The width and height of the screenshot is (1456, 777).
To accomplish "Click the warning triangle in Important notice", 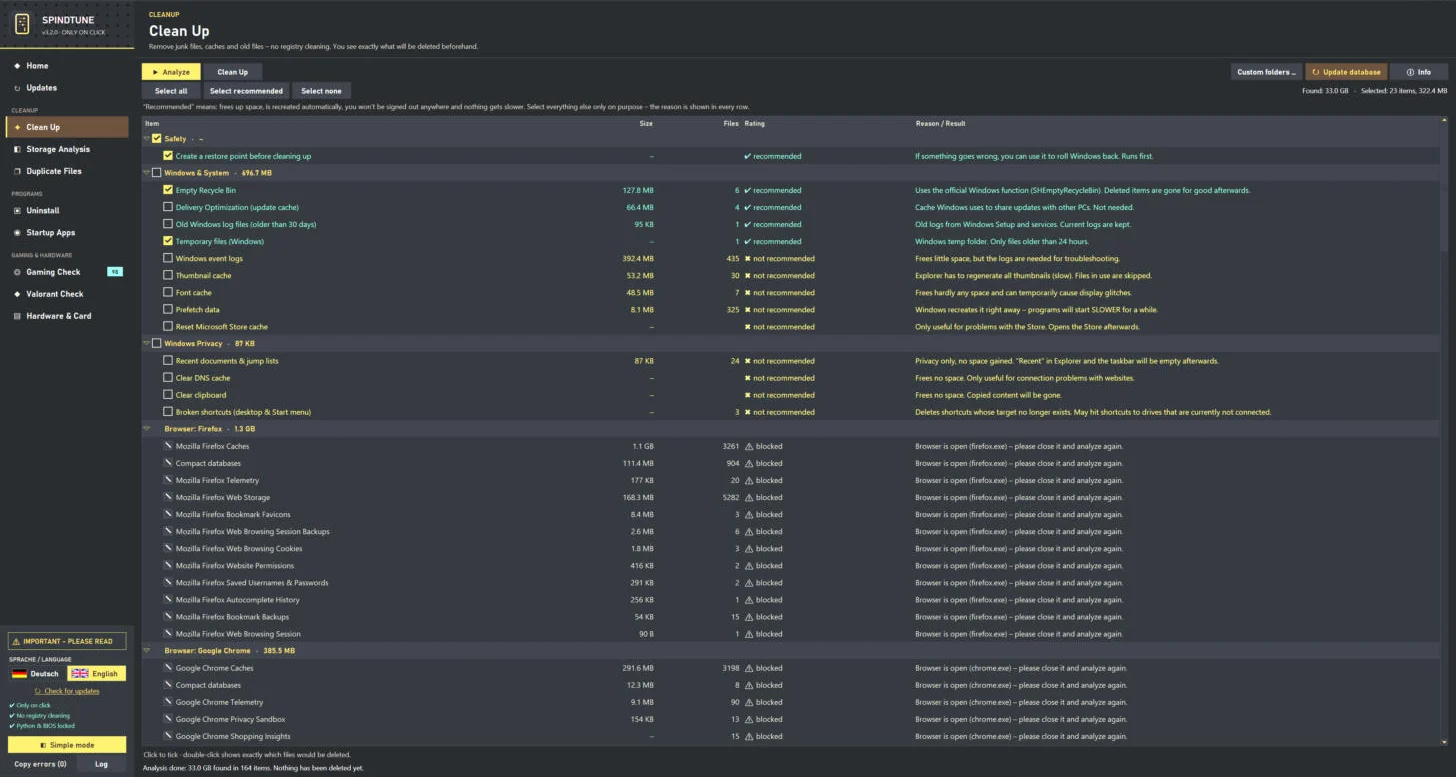I will tap(16, 642).
